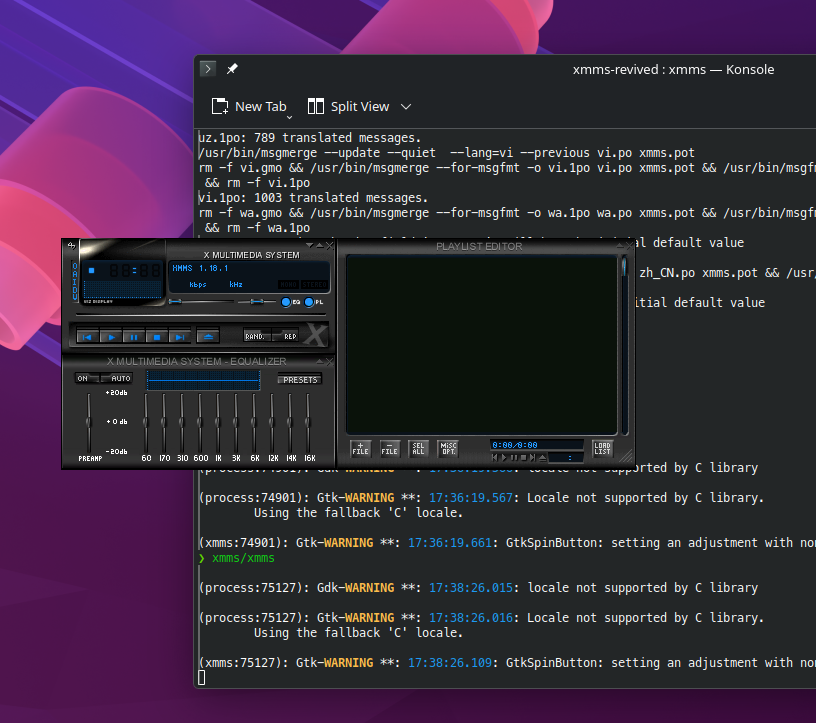This screenshot has height=723, width=816.
Task: Click the SEL ALL playlist button
Action: pos(418,449)
